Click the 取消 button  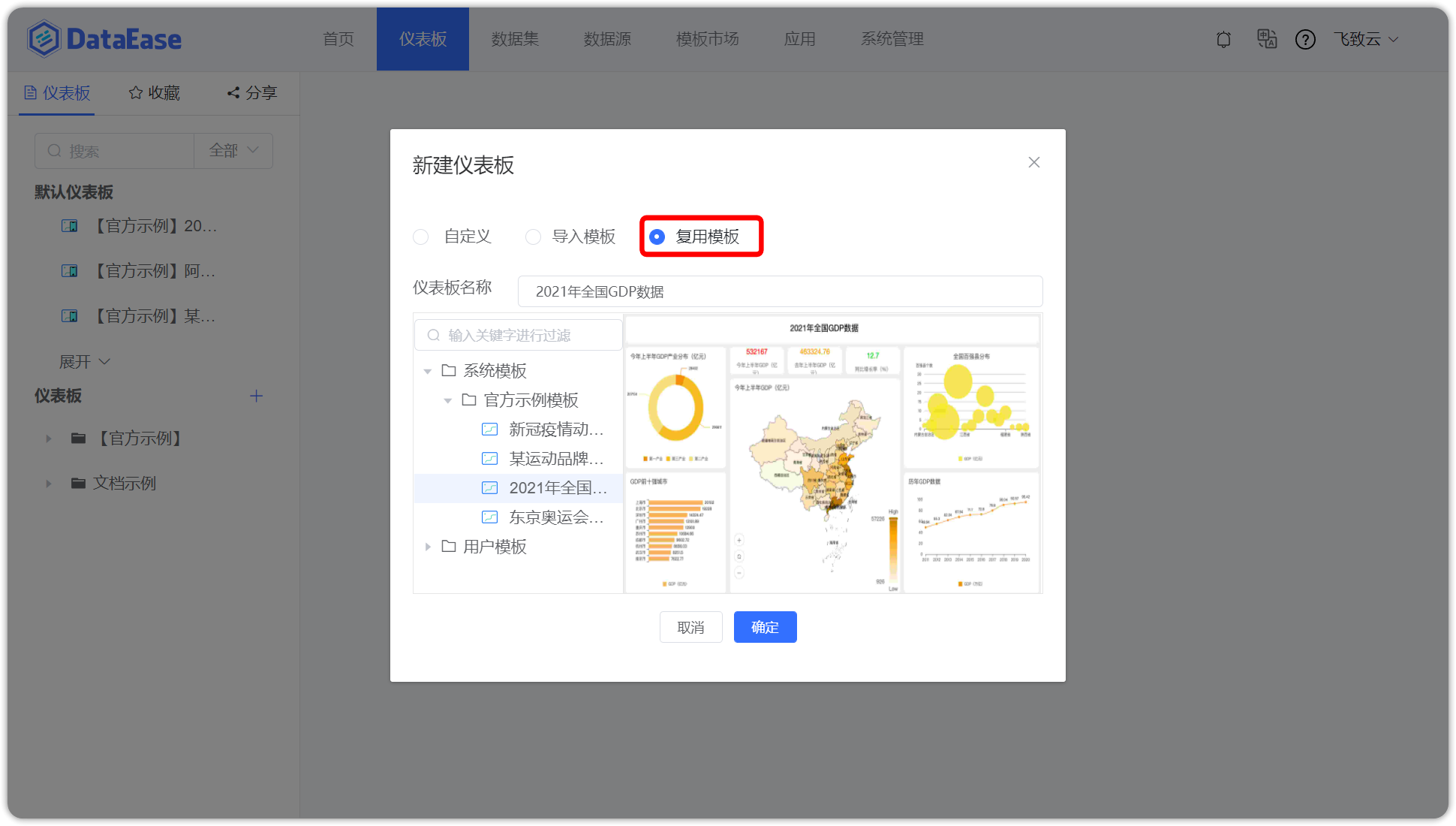click(690, 627)
